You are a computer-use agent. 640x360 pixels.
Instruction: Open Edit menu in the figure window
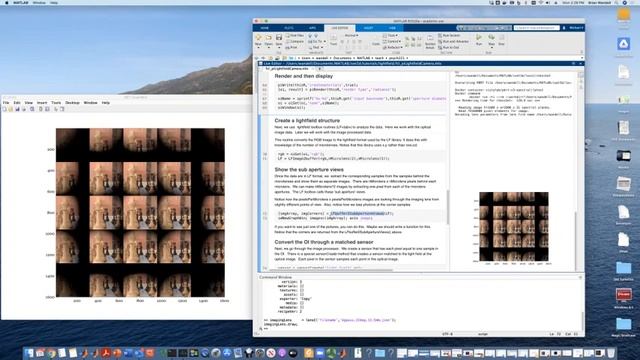click(17, 103)
